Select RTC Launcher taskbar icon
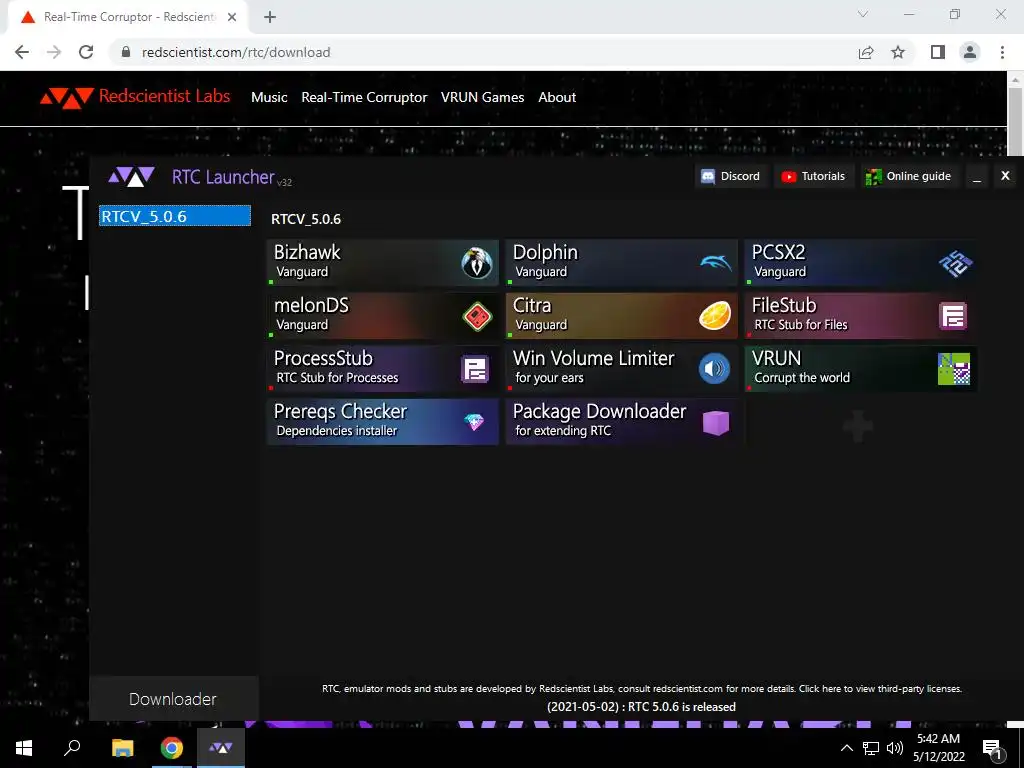The image size is (1024, 768). (221, 748)
